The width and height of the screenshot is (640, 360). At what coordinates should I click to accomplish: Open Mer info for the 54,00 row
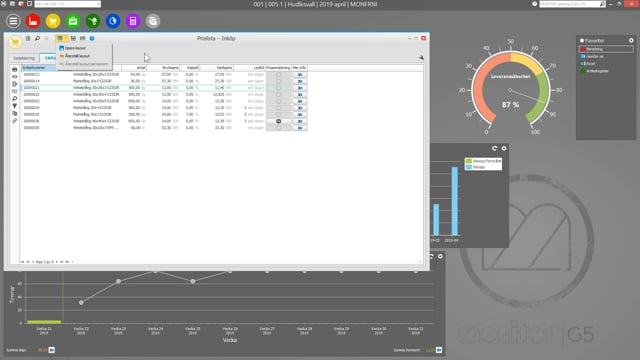coord(300,75)
